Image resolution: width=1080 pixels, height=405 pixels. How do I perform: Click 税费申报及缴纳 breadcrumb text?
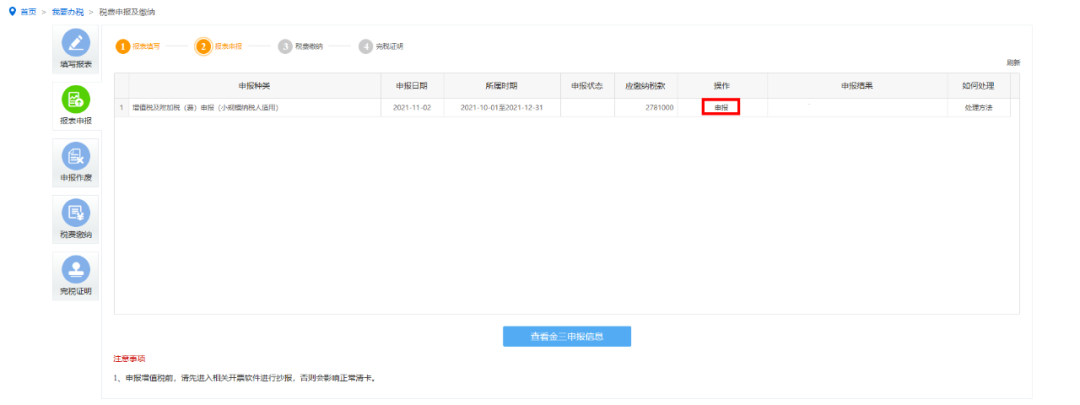(127, 12)
